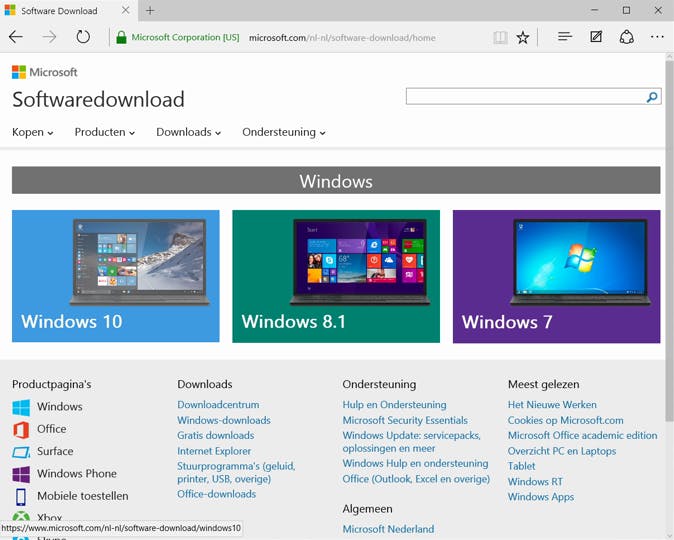Click the Share circle icon
This screenshot has width=674, height=540.
pos(626,37)
